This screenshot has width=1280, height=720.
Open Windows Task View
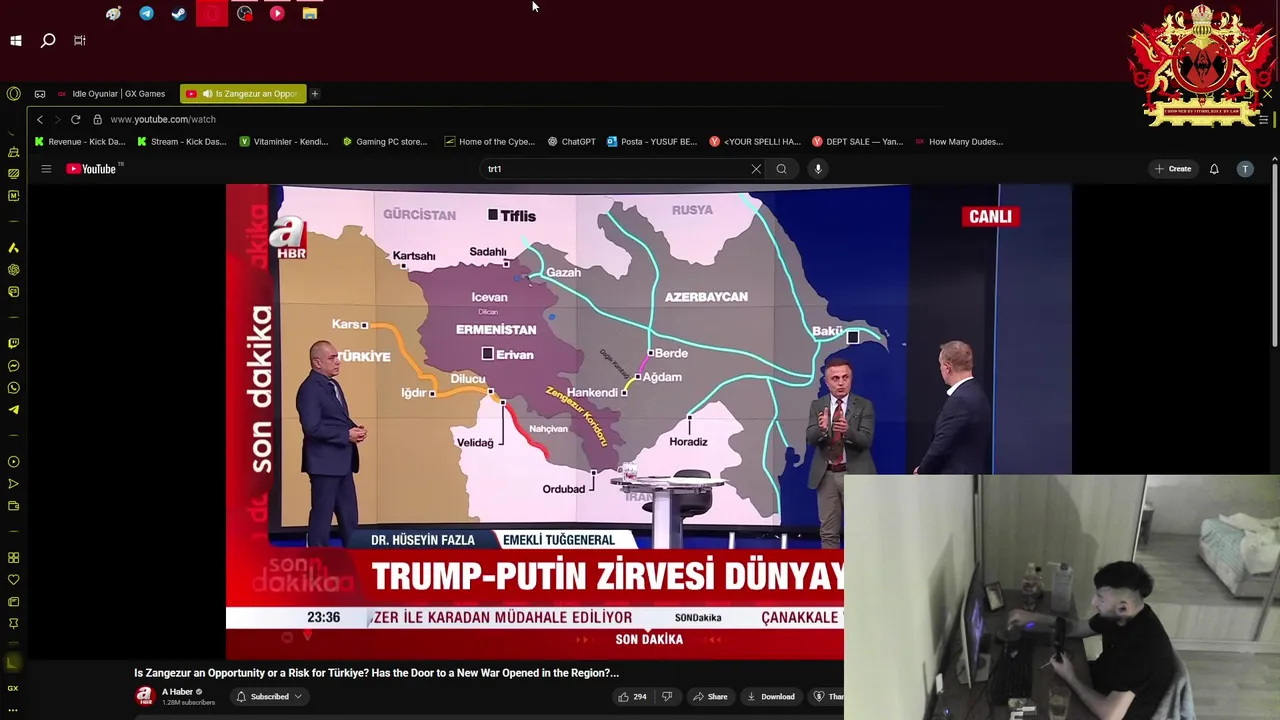click(80, 41)
